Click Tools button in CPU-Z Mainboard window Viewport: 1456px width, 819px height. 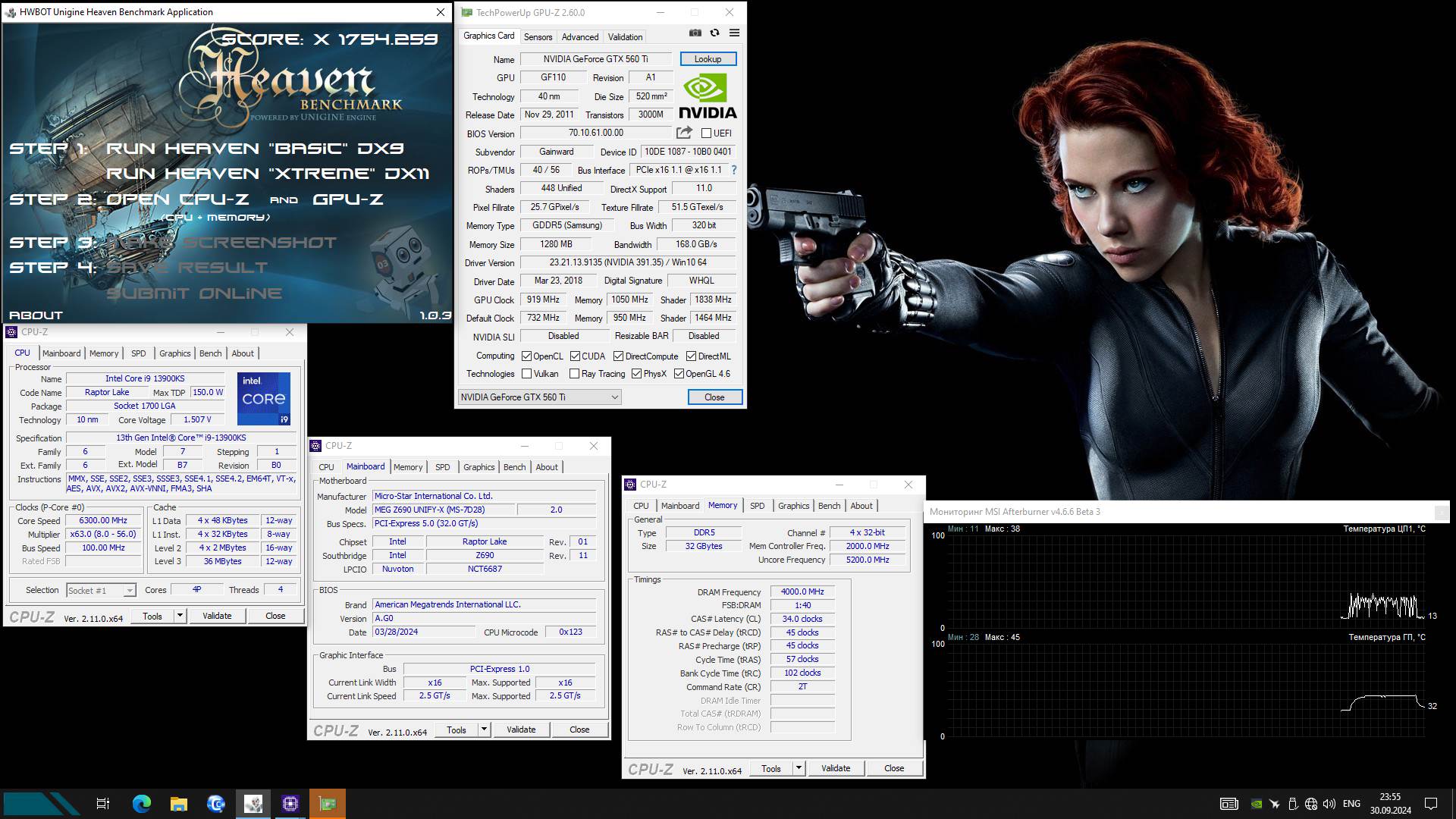[457, 730]
